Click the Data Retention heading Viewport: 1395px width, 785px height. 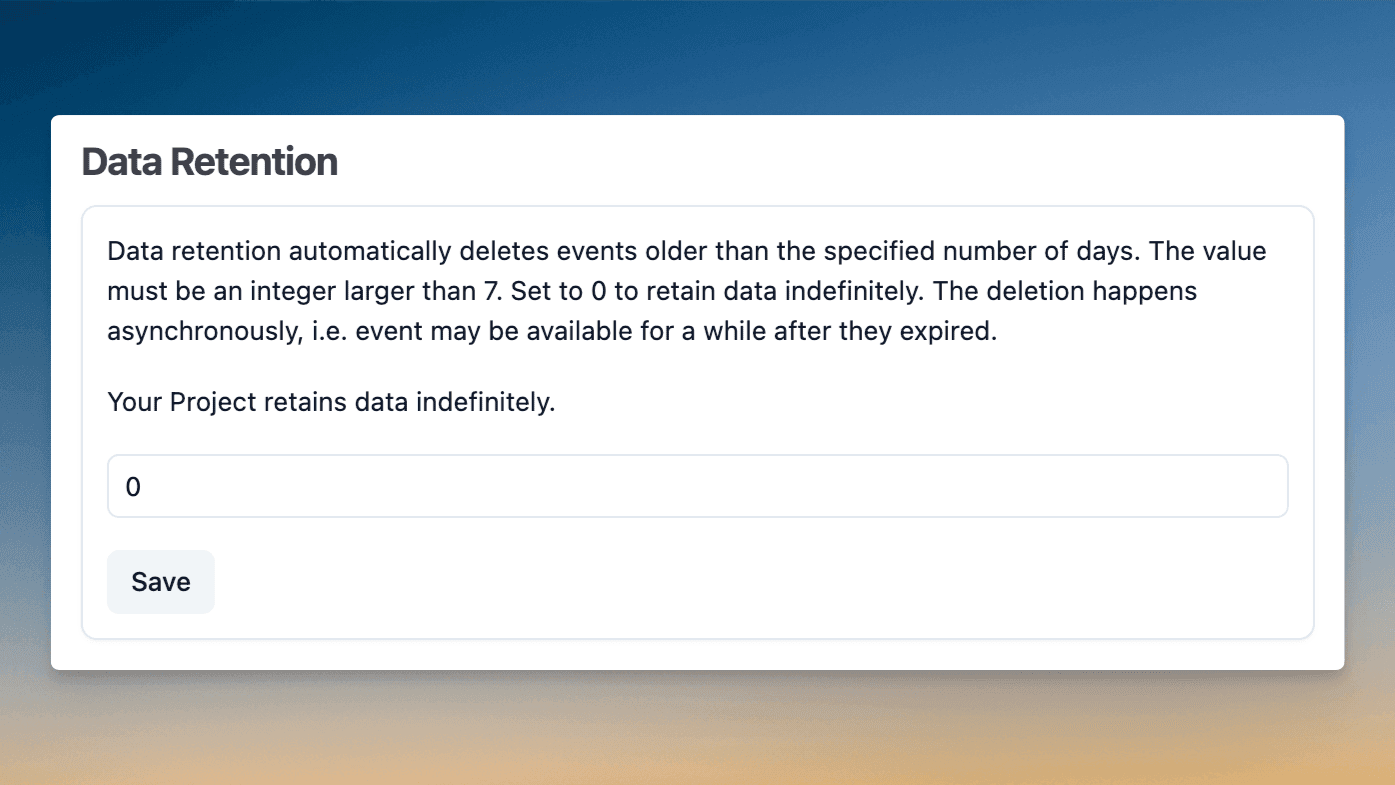209,161
